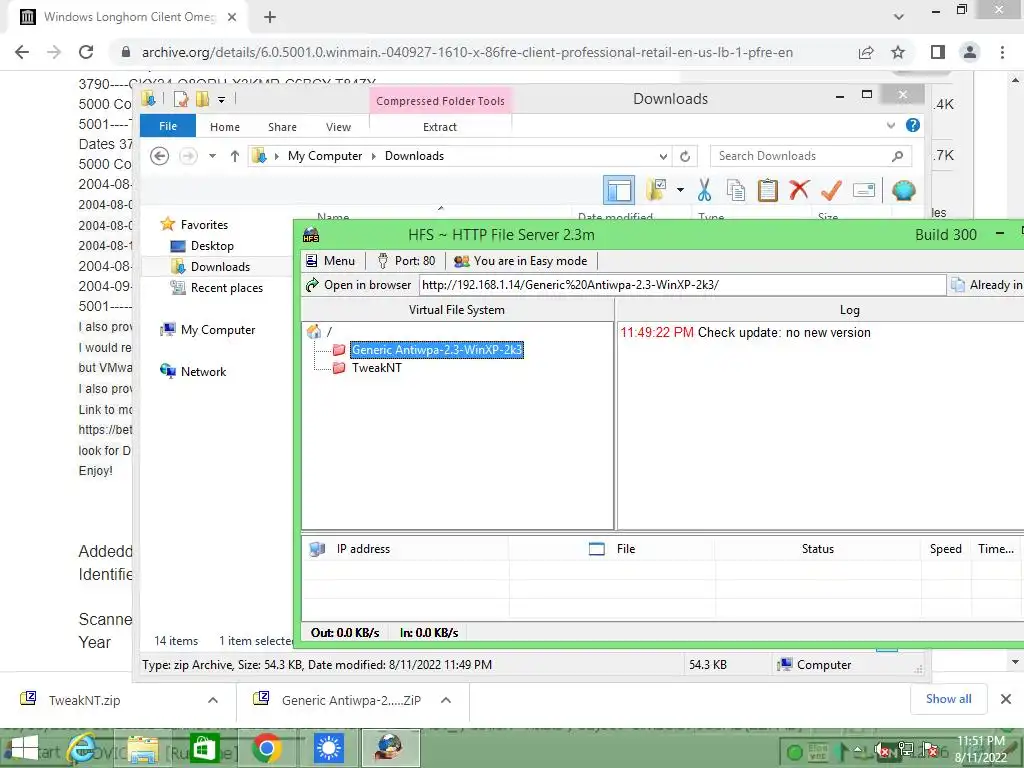Select Network in the navigation pane

pos(193,372)
